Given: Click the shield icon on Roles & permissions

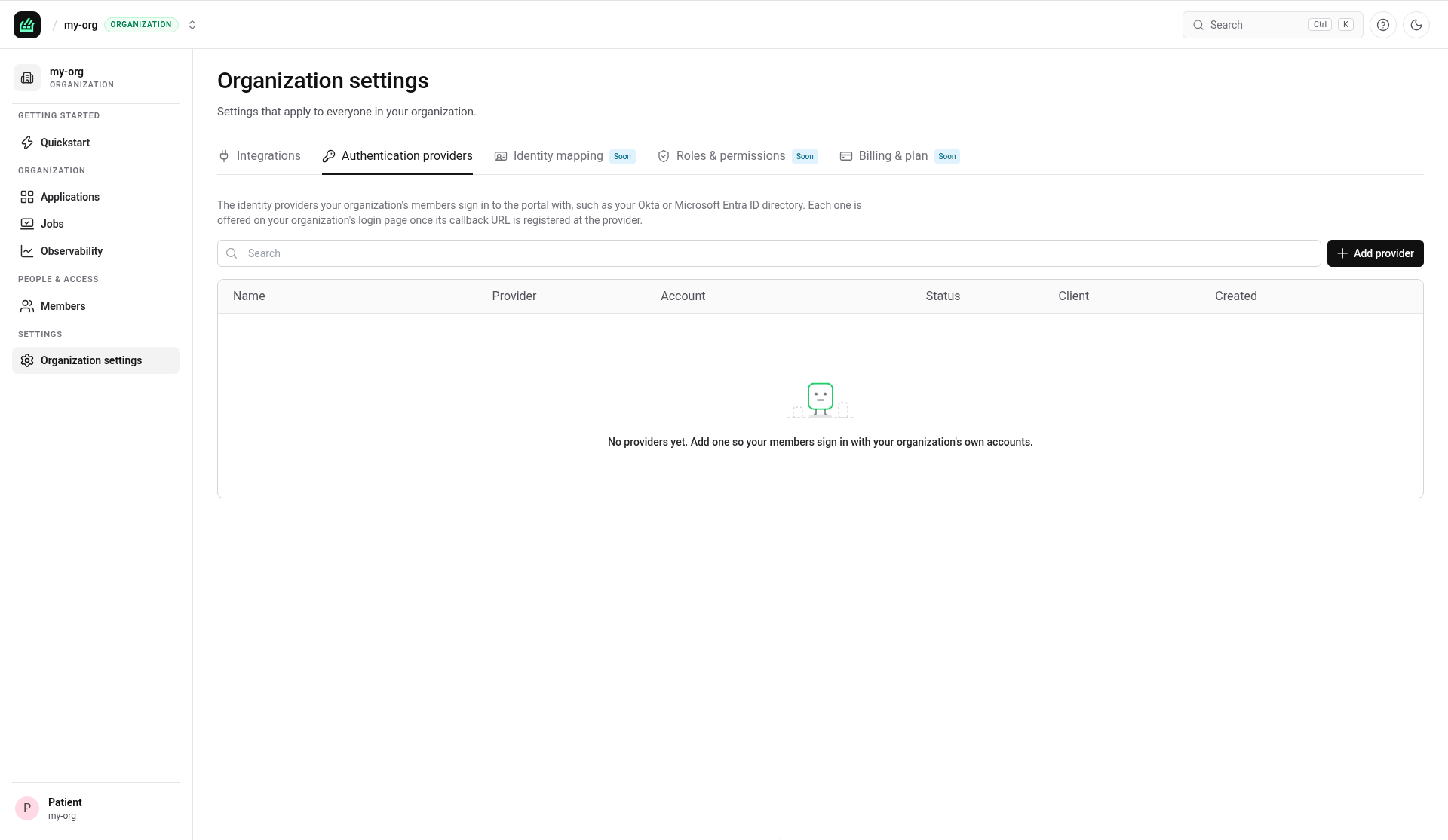Looking at the screenshot, I should (664, 156).
